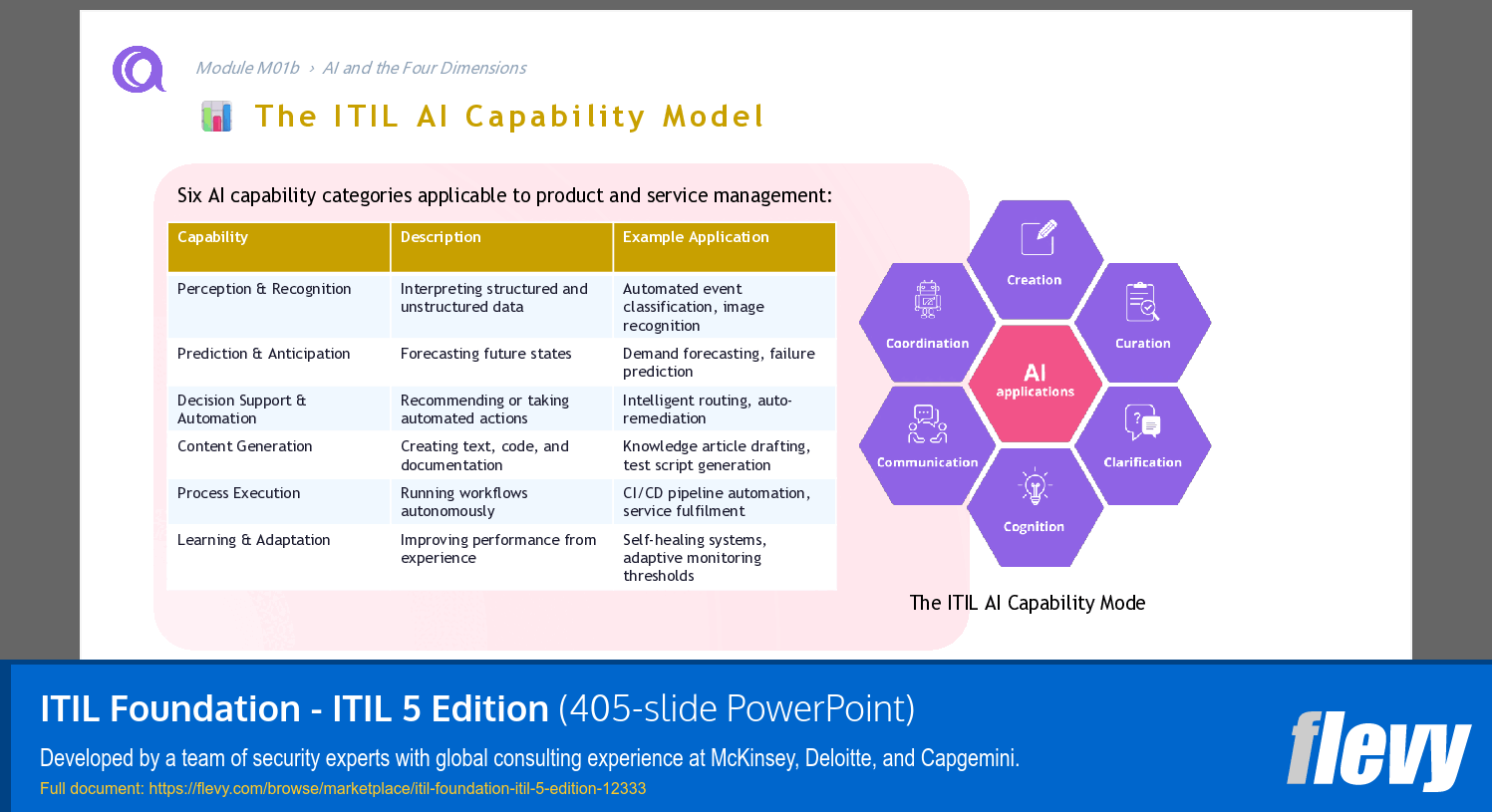Click the 'Forecasting future states' cell
The height and width of the screenshot is (812, 1492).
tap(501, 363)
